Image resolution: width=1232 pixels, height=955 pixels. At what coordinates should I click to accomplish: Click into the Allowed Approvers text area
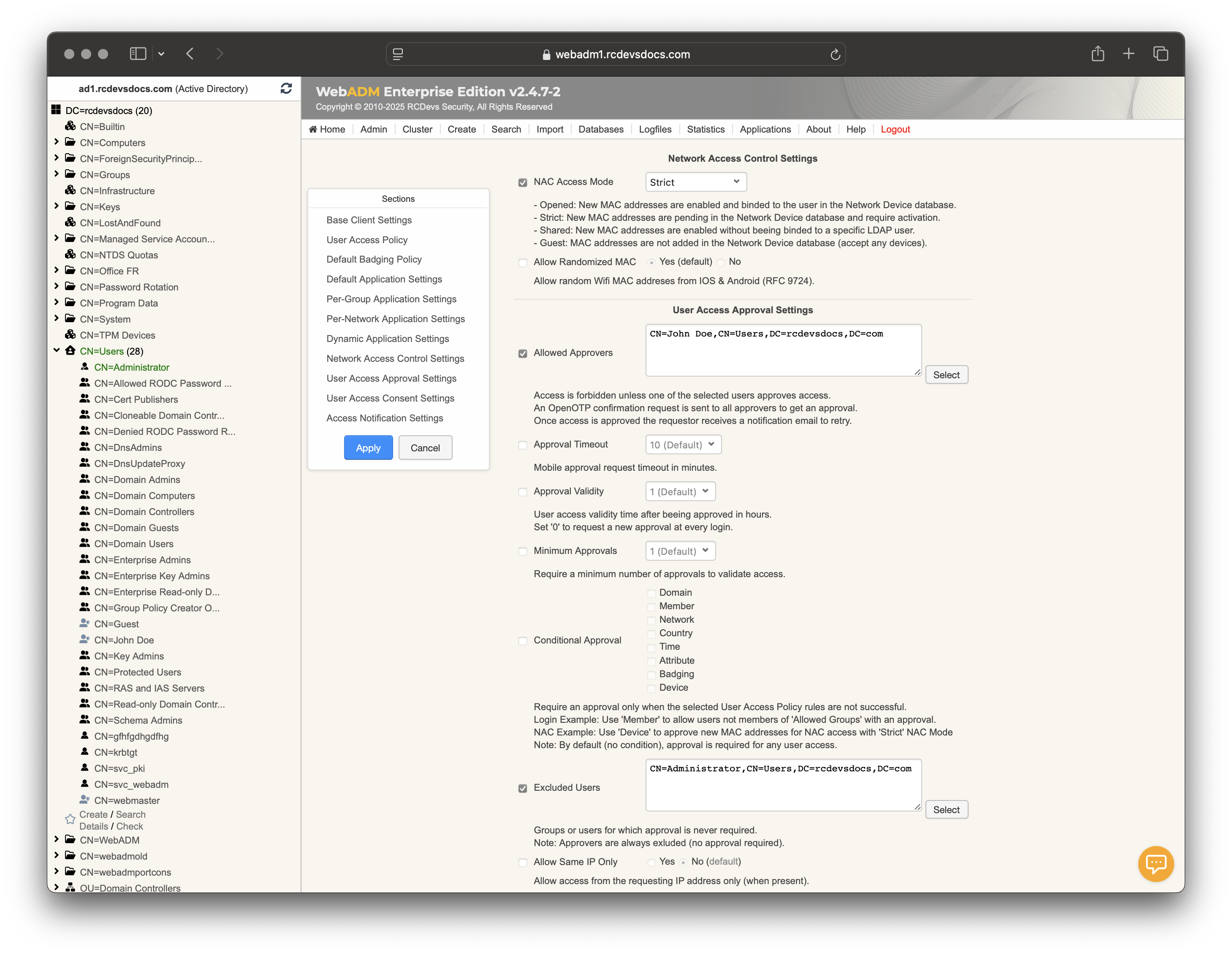tap(783, 350)
